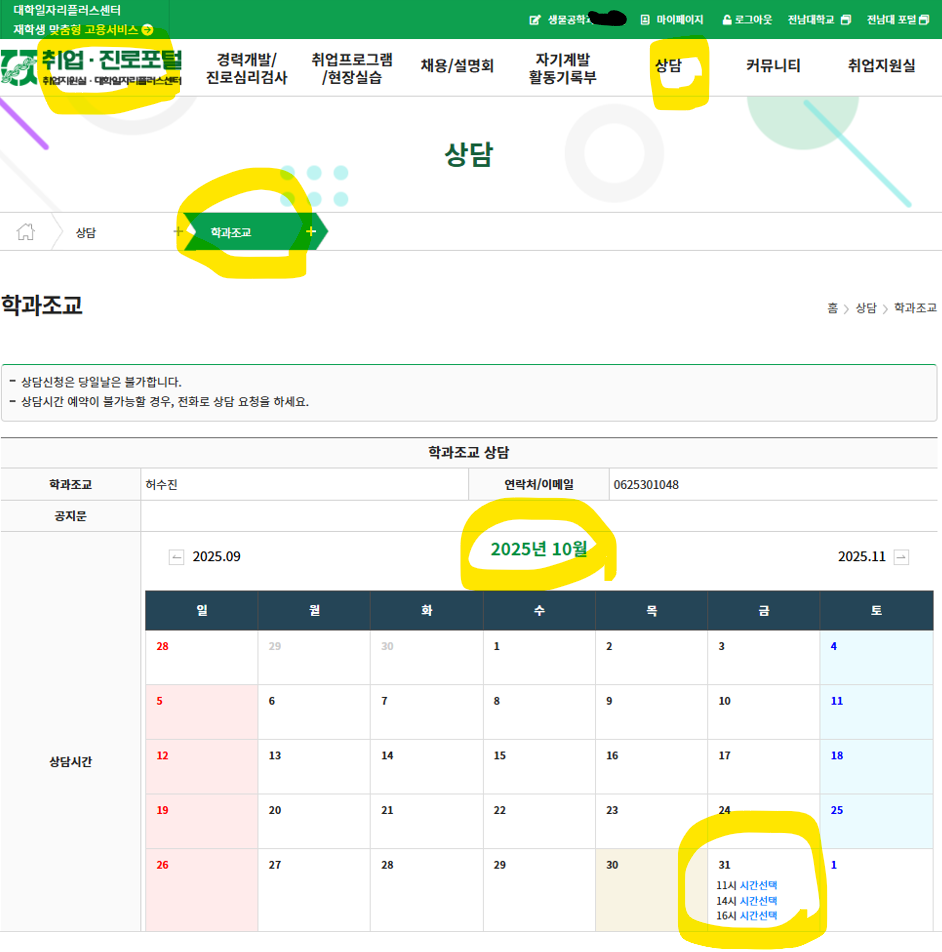Screen dimensions: 942x952
Task: Click the 2025.11 next month label
Action: [x=861, y=557]
